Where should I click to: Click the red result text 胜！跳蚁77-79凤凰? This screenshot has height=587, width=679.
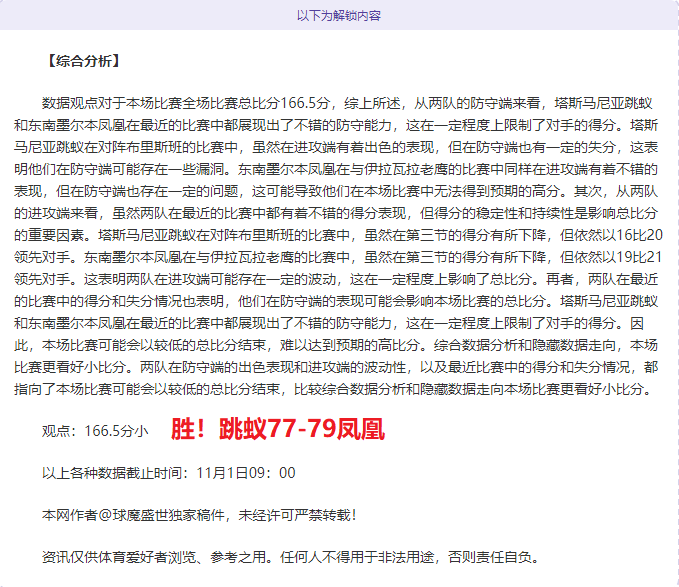[278, 429]
